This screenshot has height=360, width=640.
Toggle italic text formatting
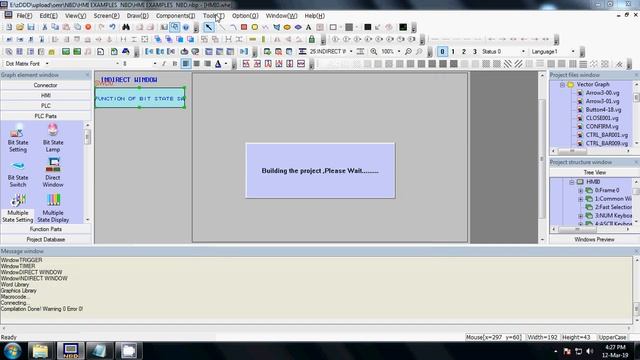point(164,64)
